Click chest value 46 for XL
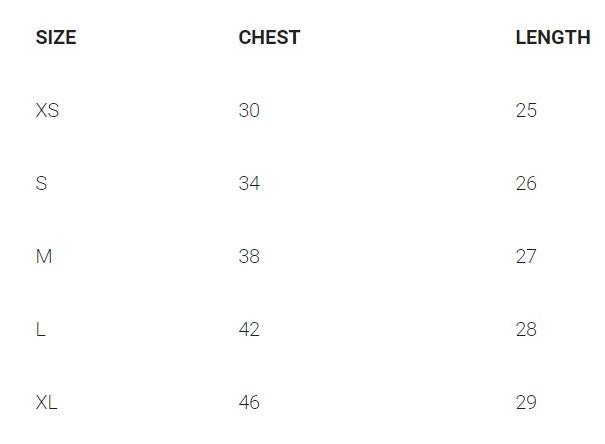The image size is (605, 444). 249,402
